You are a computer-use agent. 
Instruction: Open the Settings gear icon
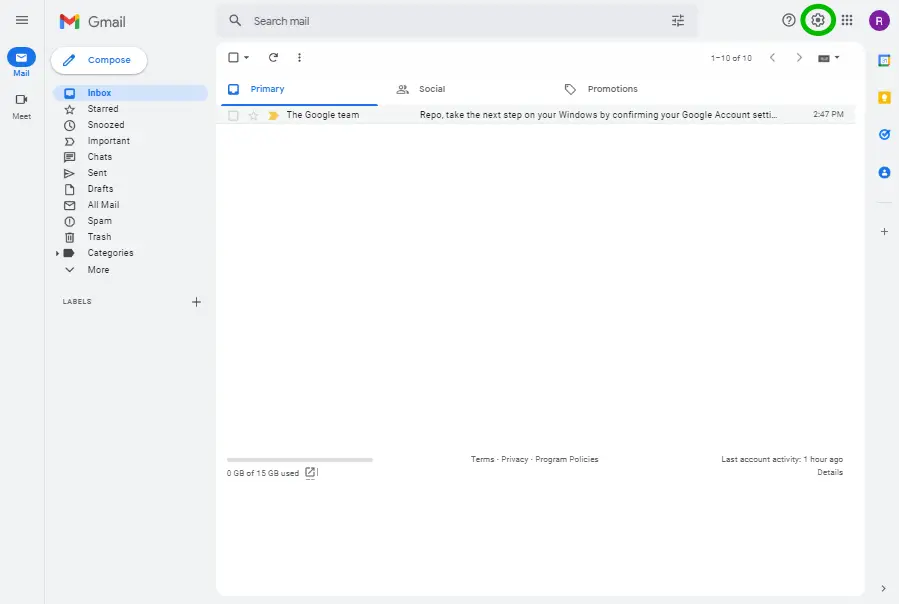pyautogui.click(x=818, y=20)
